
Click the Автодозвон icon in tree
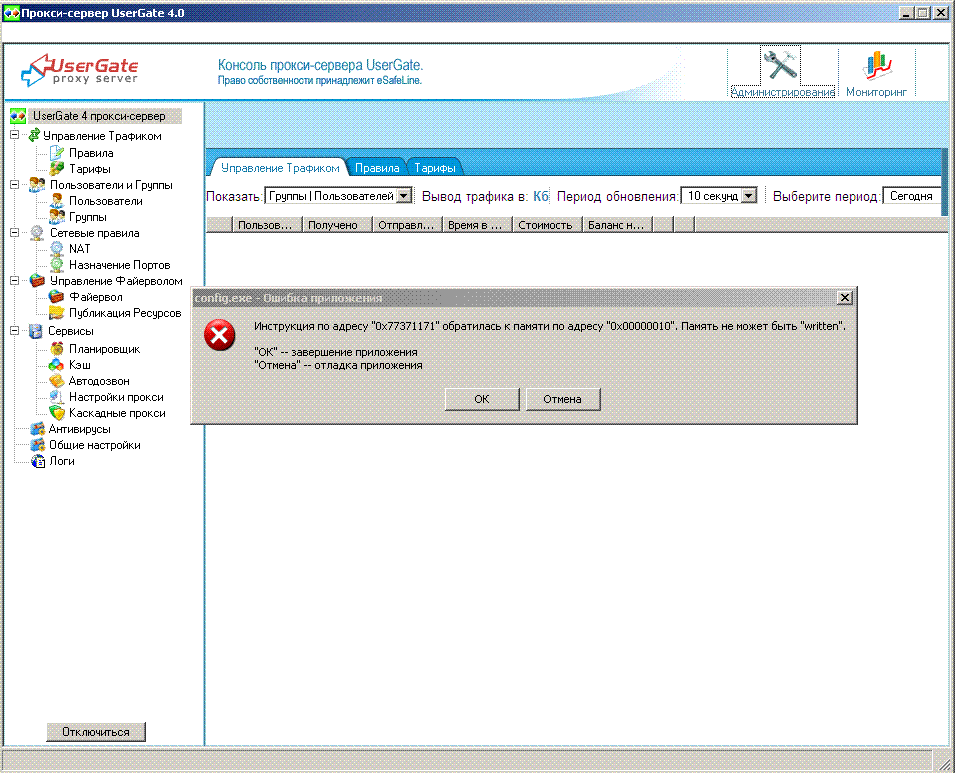(57, 381)
